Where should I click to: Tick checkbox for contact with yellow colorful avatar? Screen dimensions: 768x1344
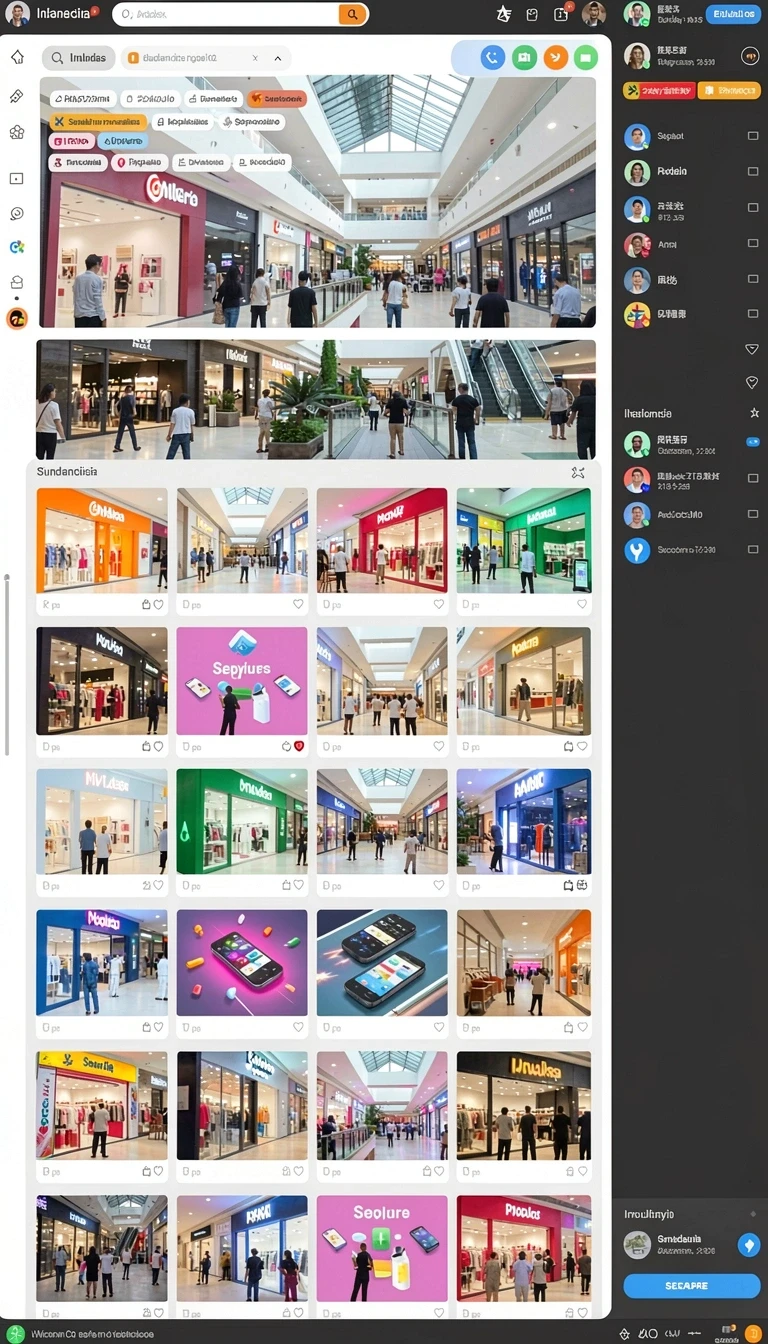pos(753,314)
